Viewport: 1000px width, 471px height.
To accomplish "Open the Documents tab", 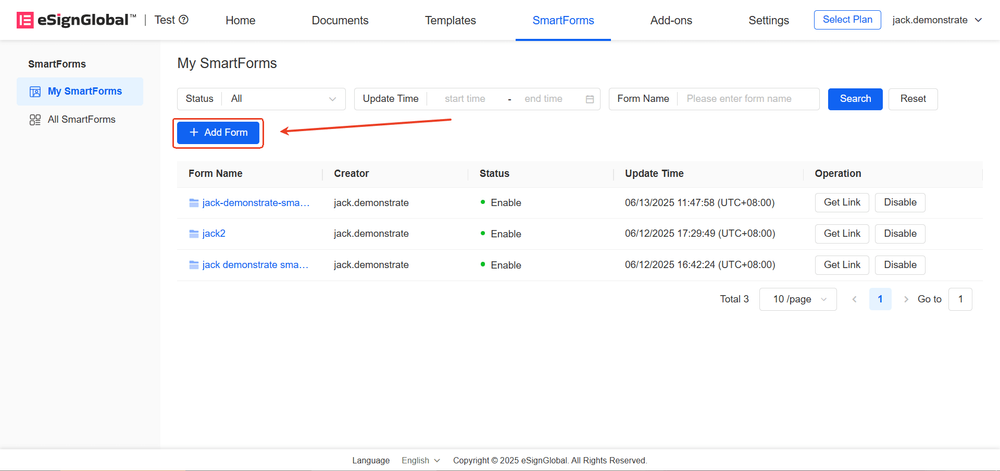I will coord(340,20).
